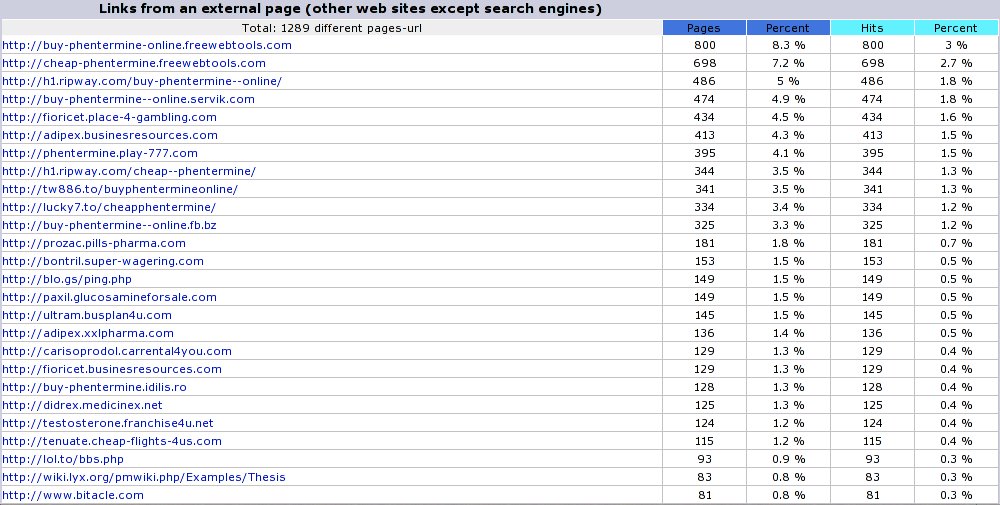Viewport: 1000px width, 505px height.
Task: Open the fioricet.place-4-gambling.com link
Action: point(109,117)
